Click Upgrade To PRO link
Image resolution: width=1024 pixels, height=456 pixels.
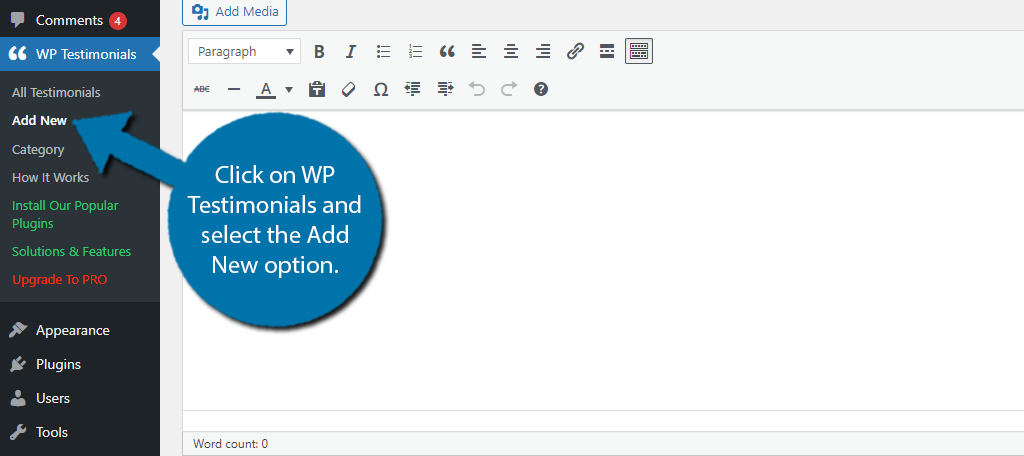click(59, 280)
